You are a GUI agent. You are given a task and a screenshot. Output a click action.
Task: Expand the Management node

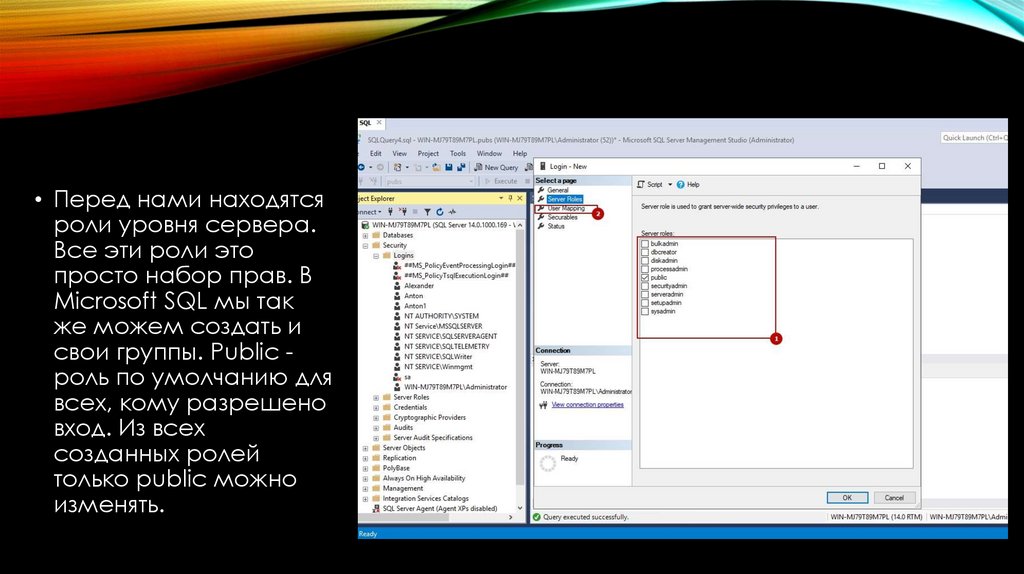point(366,489)
